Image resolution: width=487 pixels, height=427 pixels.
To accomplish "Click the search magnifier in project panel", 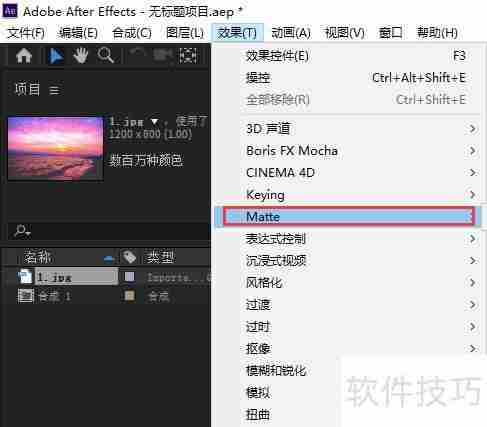I will pos(22,231).
